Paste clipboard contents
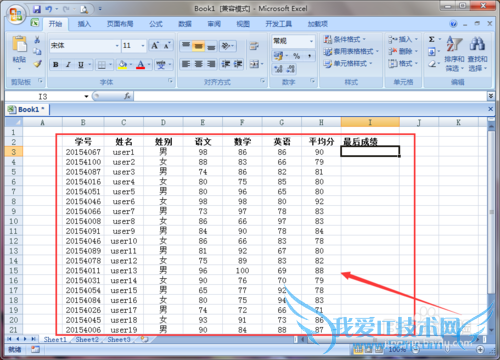 click(x=19, y=53)
